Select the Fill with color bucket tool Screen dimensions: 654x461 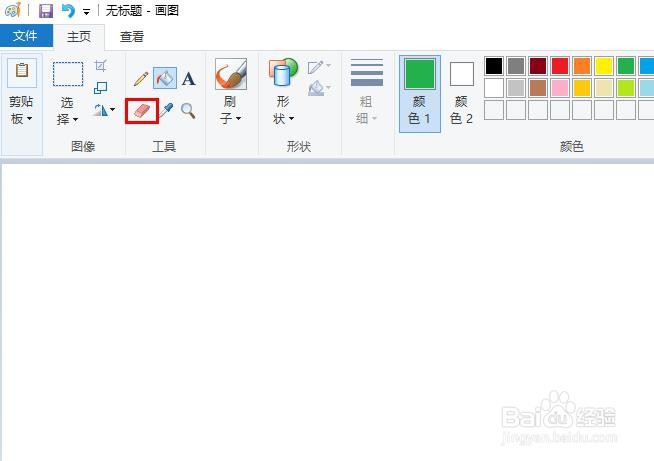[x=165, y=78]
